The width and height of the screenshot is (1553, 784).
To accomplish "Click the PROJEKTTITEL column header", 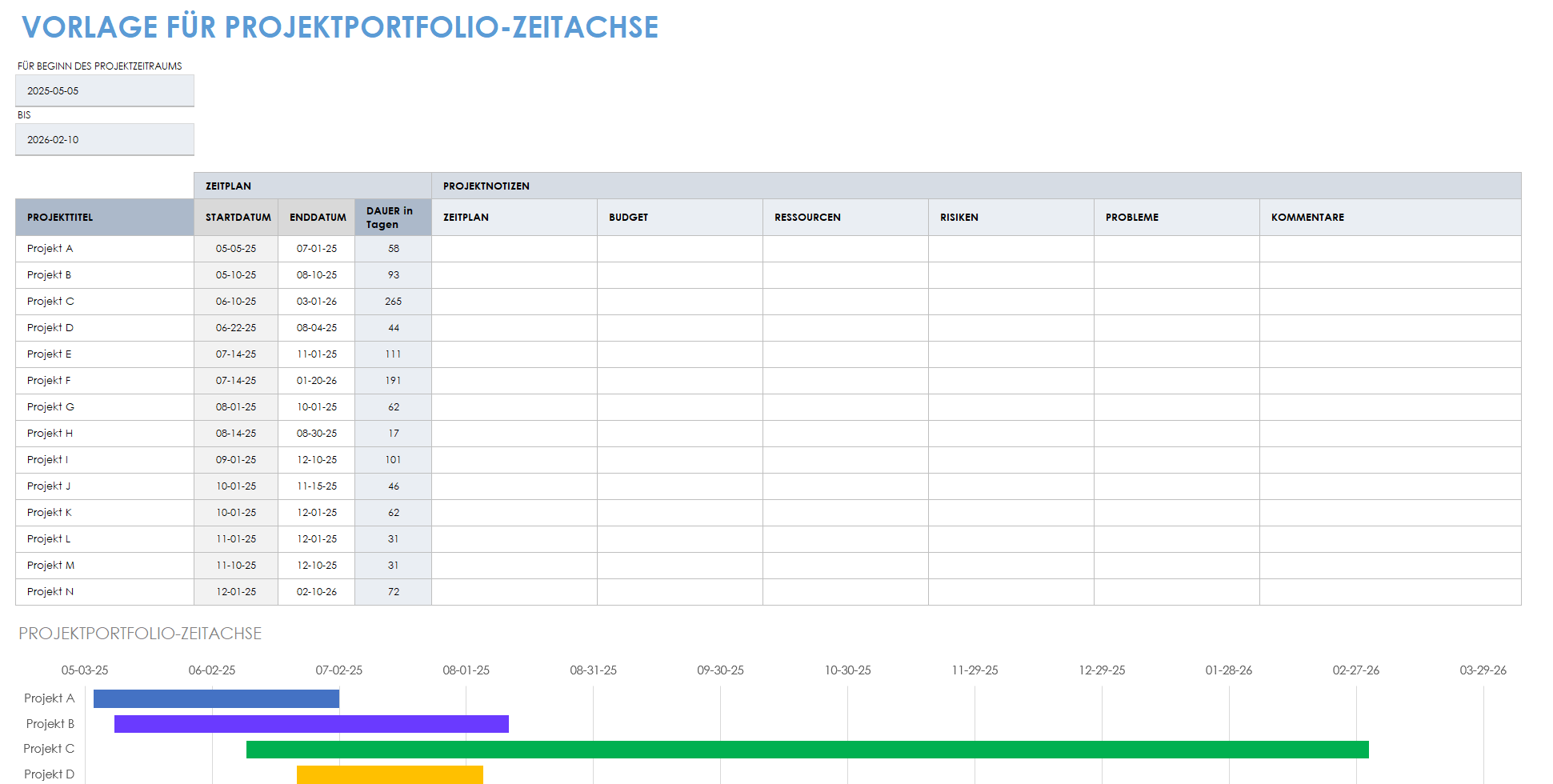I will [105, 217].
